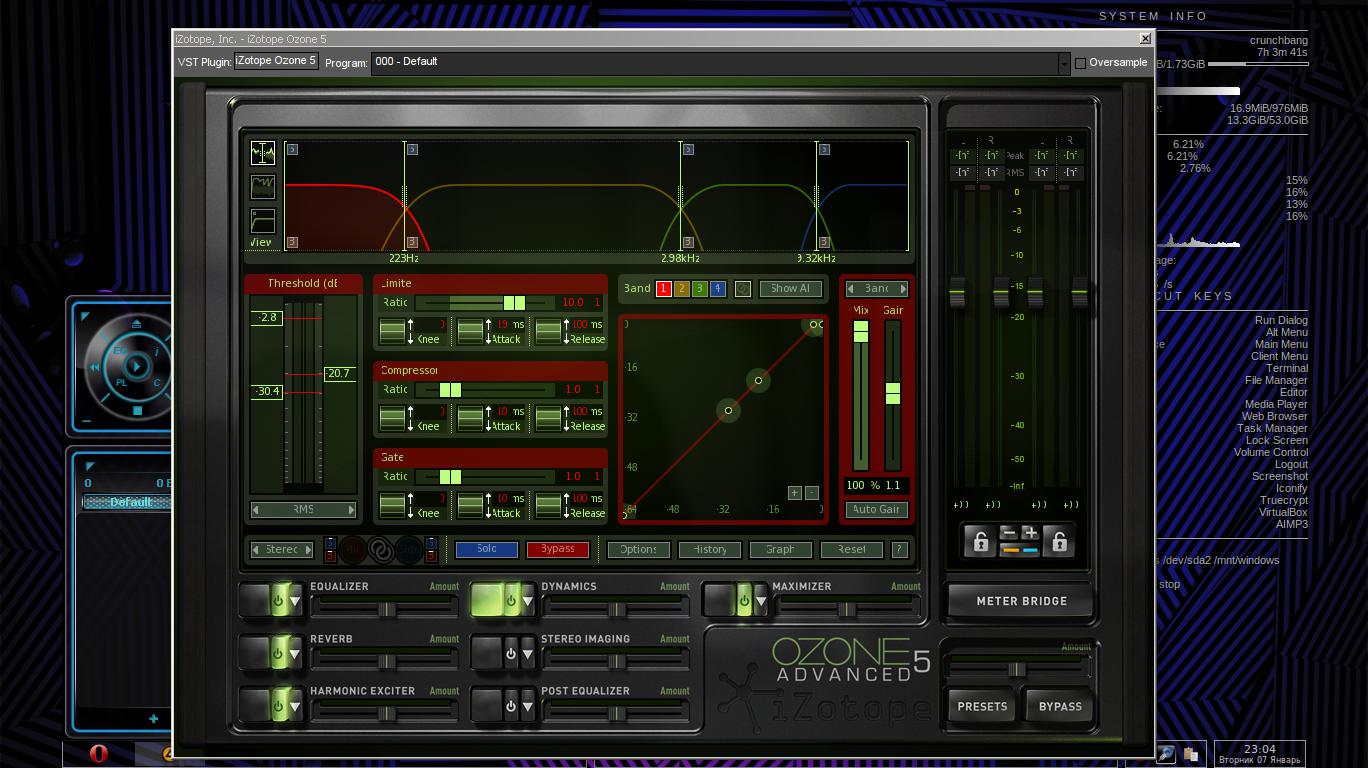Select the detection filter view icon
The height and width of the screenshot is (768, 1368).
(263, 220)
